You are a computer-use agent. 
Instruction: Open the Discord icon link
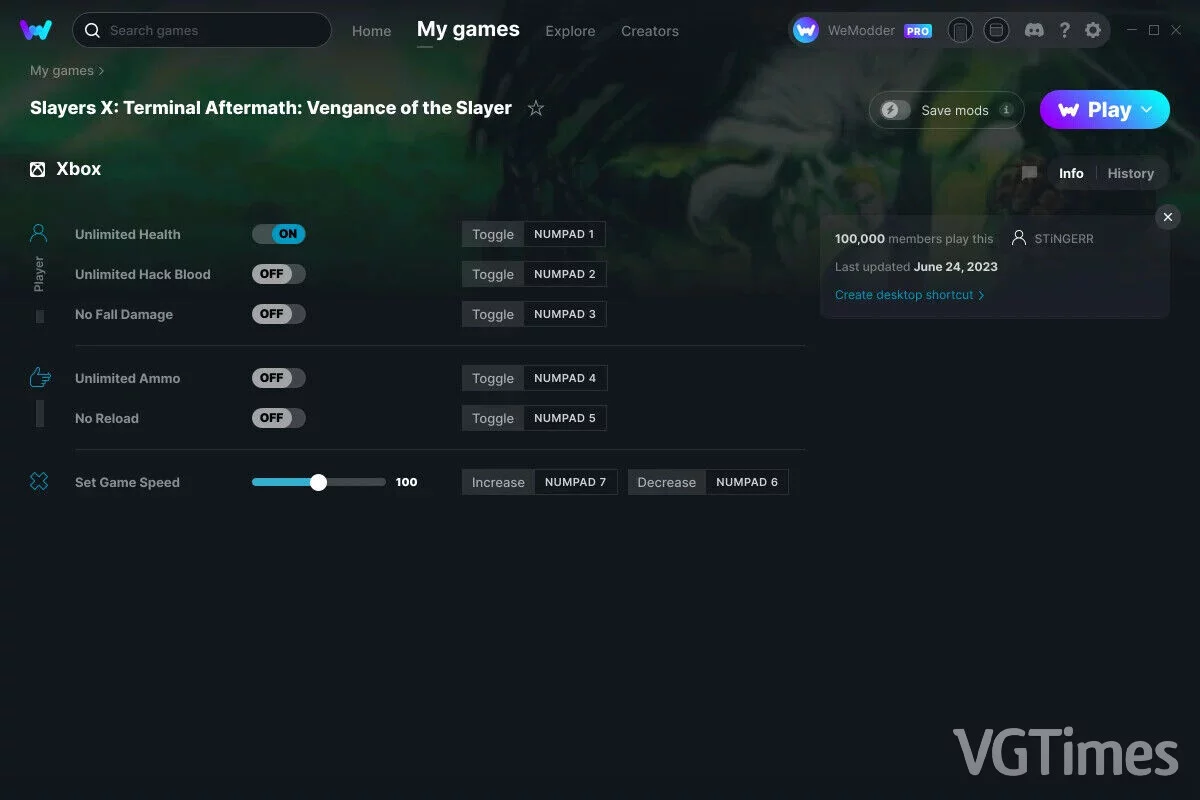coord(1034,31)
